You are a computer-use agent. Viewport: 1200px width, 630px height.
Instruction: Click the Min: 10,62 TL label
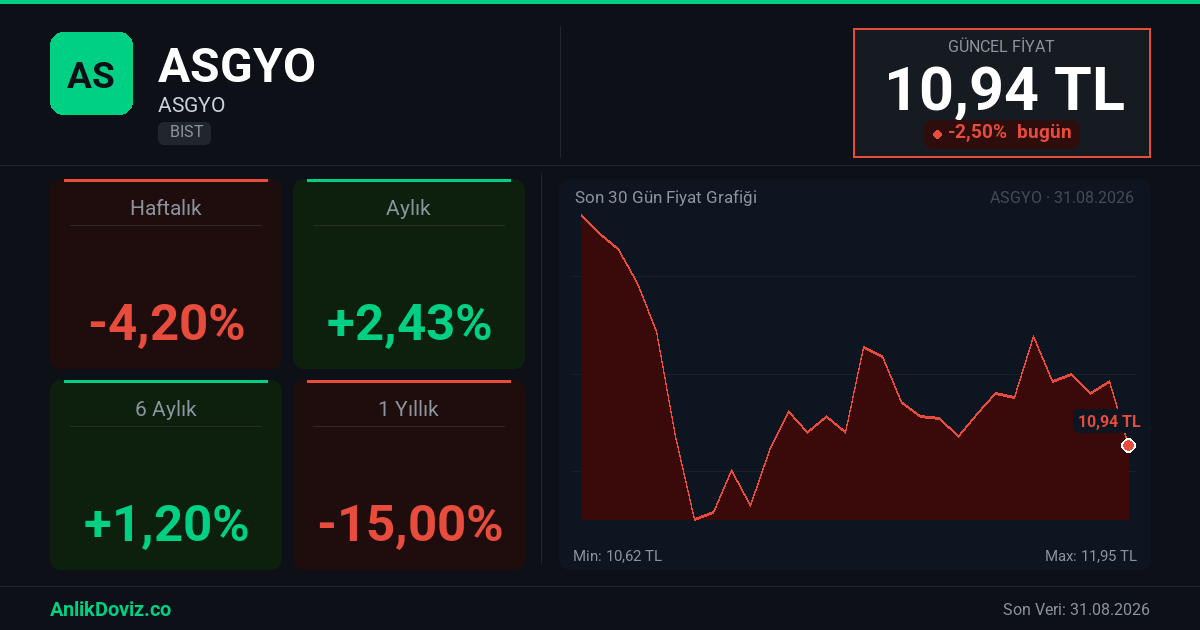pos(617,556)
